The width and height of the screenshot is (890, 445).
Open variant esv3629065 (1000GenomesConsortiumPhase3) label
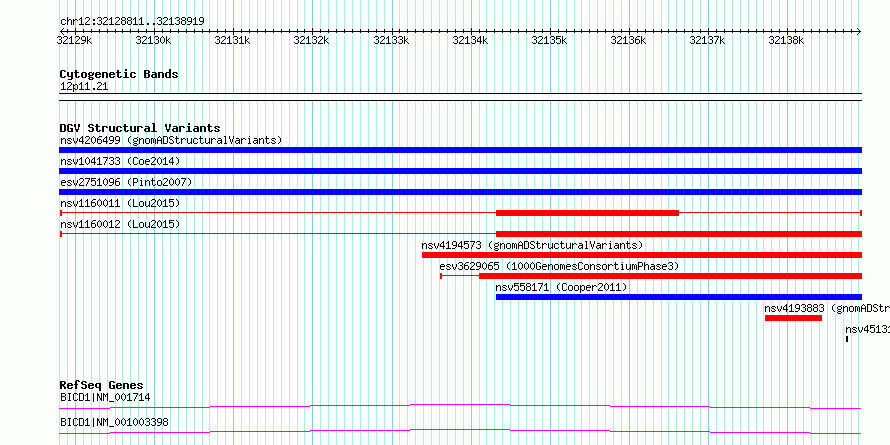pos(559,266)
